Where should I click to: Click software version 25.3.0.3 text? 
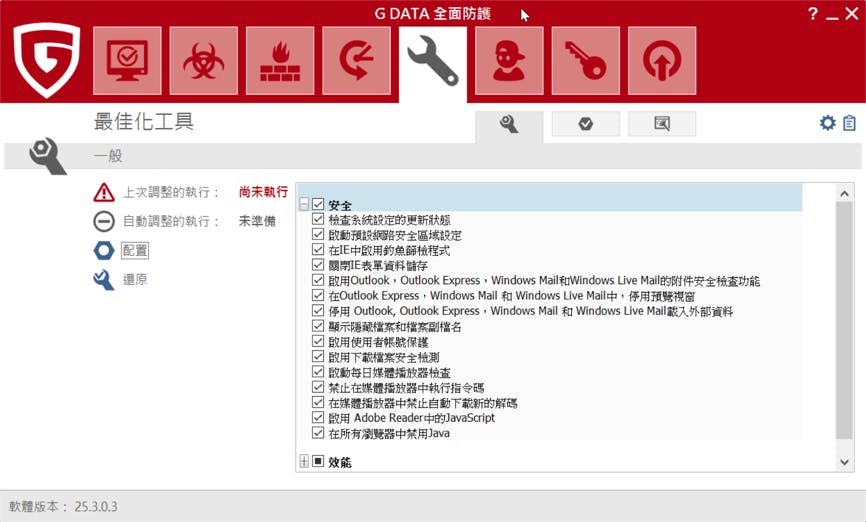96,507
